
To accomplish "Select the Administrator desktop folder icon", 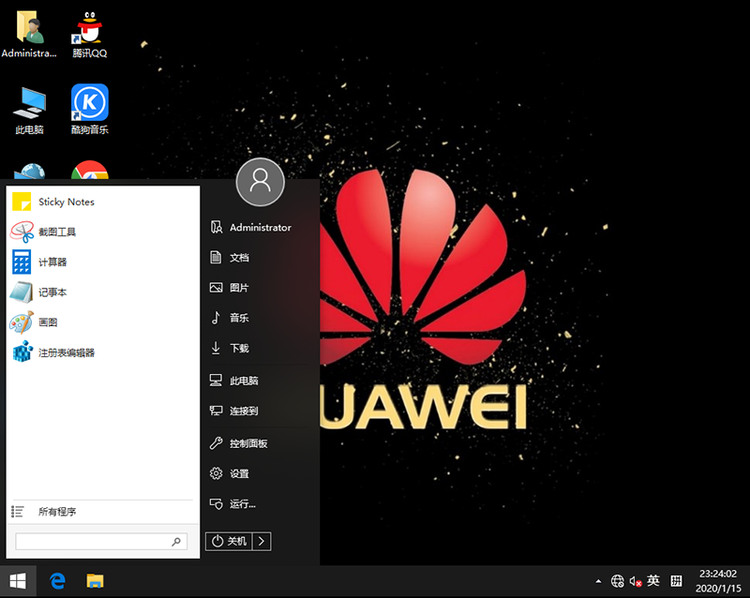I will (x=29, y=34).
